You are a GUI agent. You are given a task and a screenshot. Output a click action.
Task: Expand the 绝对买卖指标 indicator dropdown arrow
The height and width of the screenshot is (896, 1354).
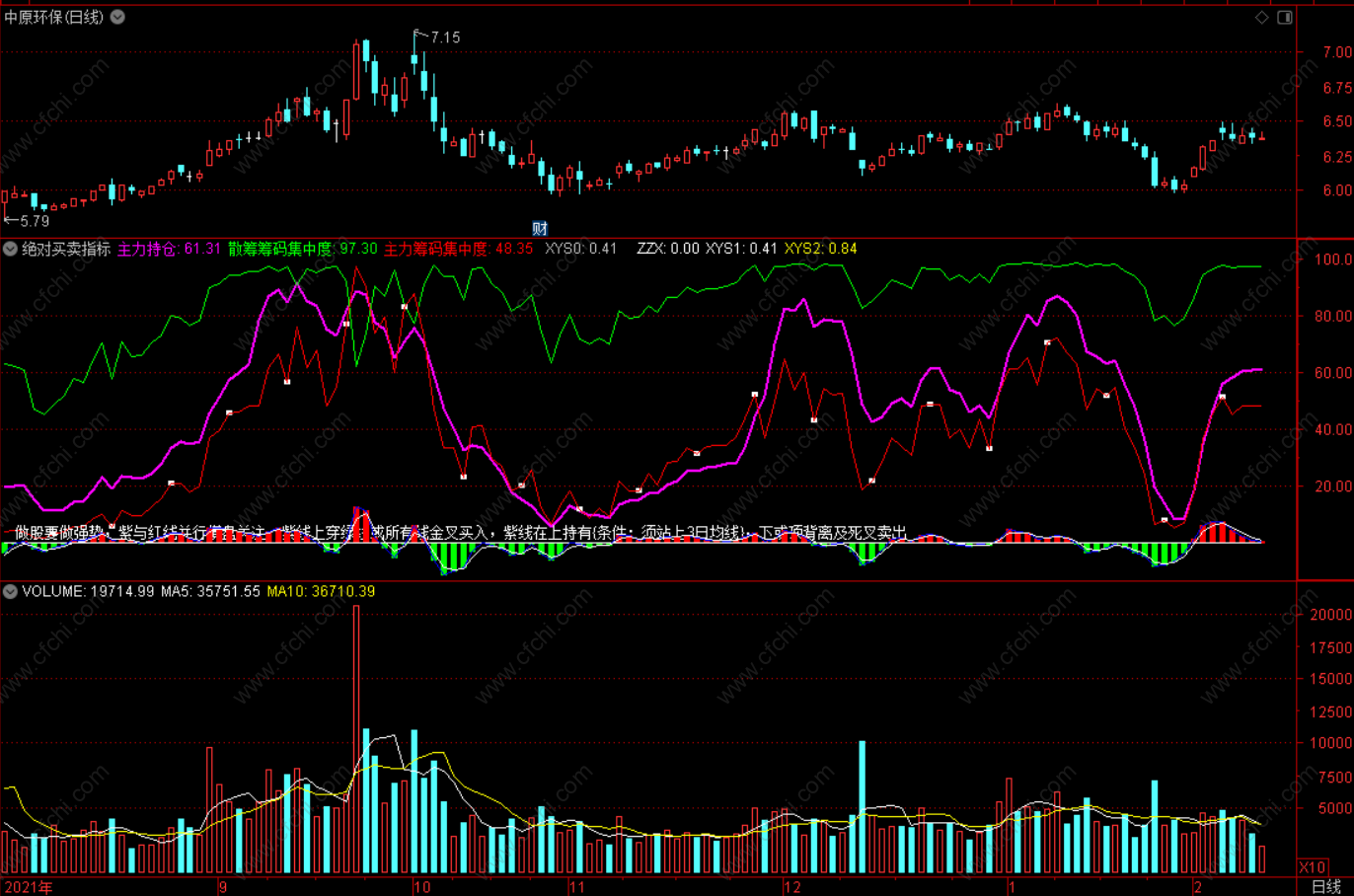pos(10,249)
